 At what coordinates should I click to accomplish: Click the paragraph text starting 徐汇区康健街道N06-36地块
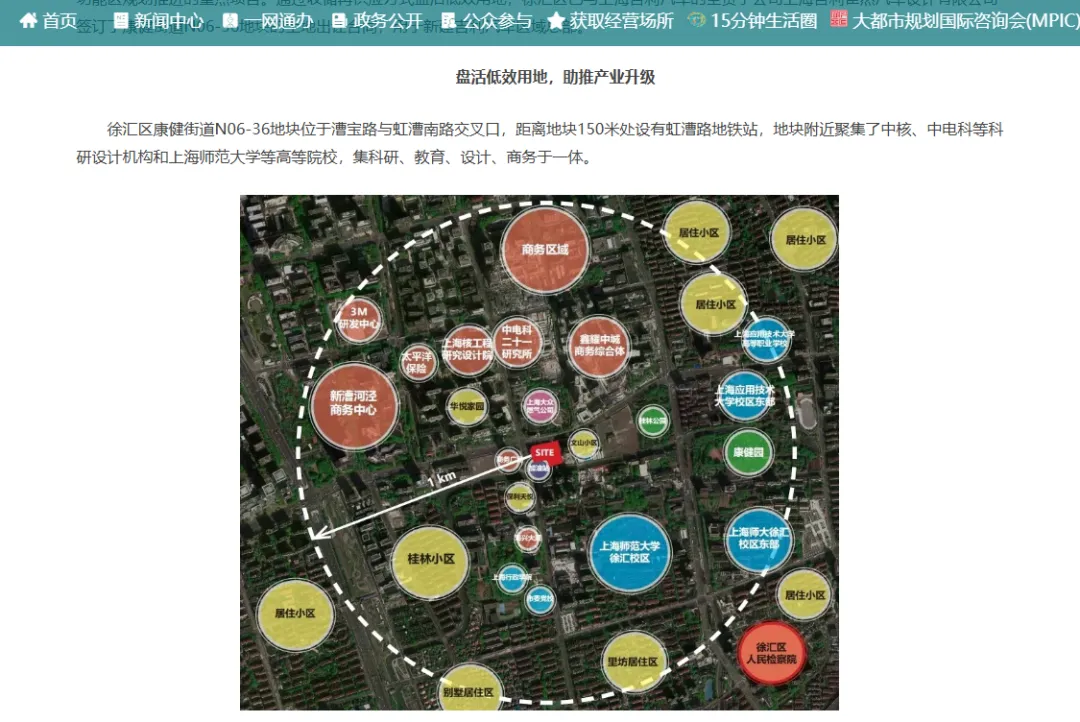pos(539,143)
